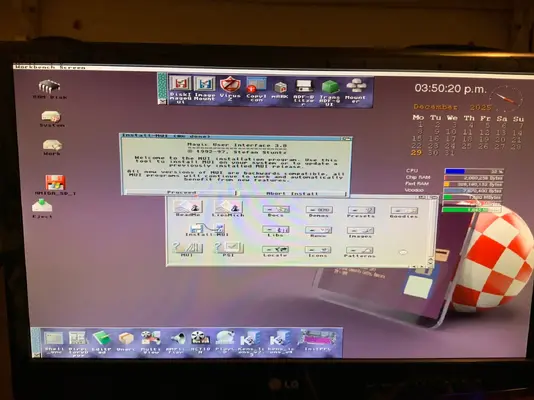Image resolution: width=534 pixels, height=400 pixels.
Task: Open the AMIGA_SD floppy disk icon
Action: (55, 185)
